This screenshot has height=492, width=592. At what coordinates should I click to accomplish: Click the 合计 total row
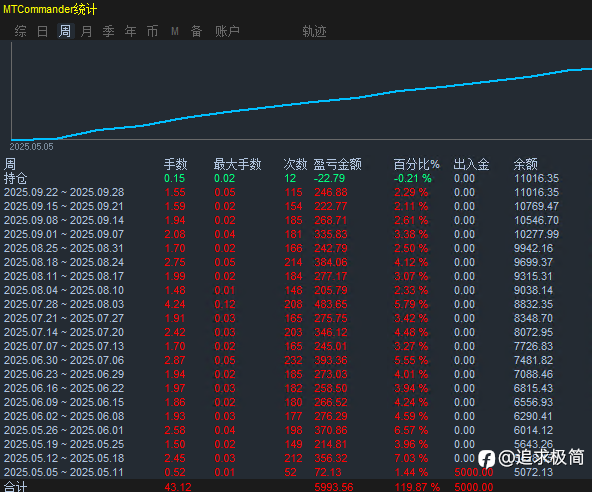[296, 486]
